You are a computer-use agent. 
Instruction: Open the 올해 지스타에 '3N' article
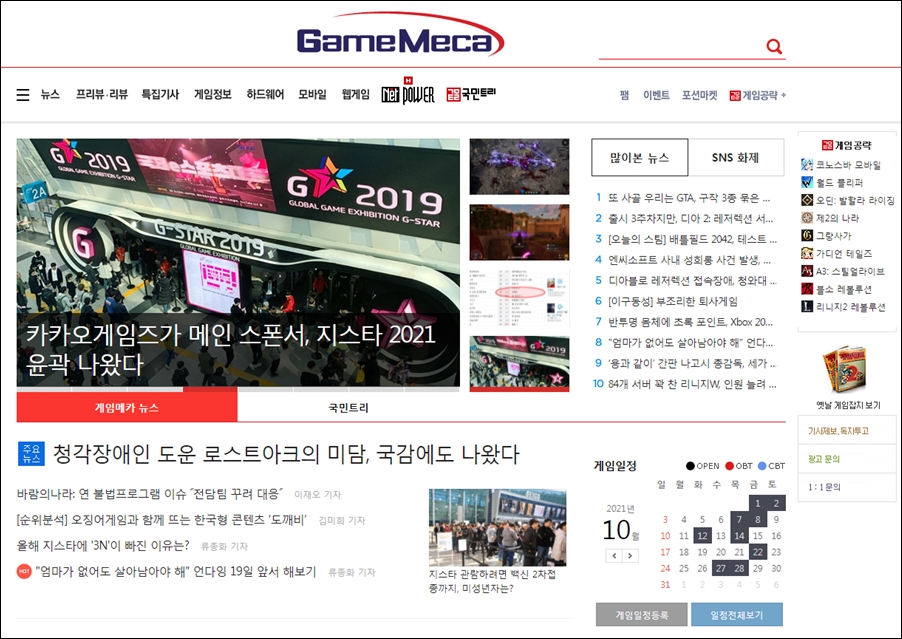coord(103,545)
